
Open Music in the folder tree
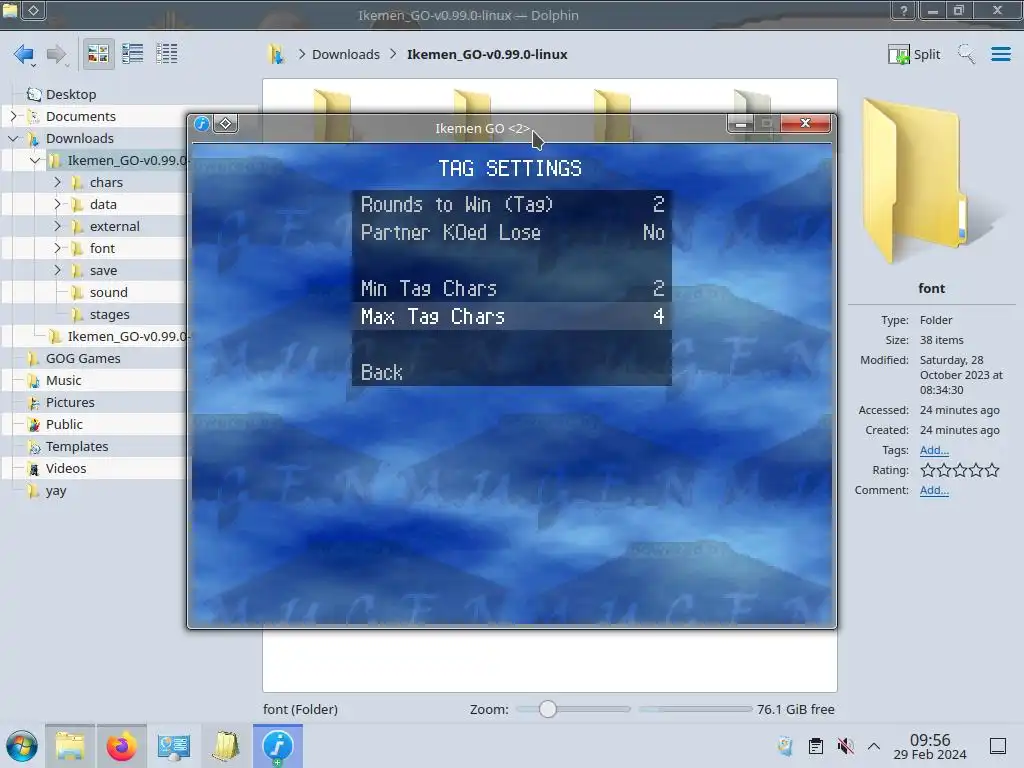point(63,380)
